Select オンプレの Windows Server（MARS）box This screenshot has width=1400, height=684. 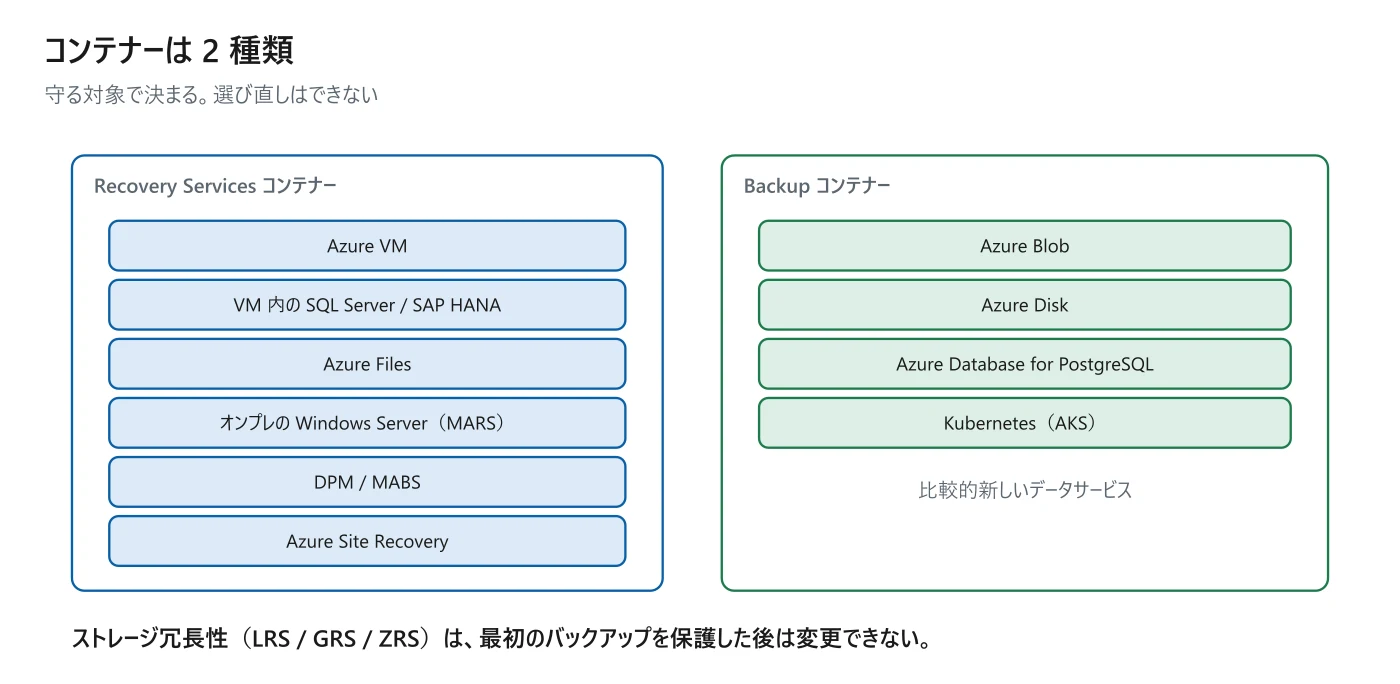coord(367,423)
